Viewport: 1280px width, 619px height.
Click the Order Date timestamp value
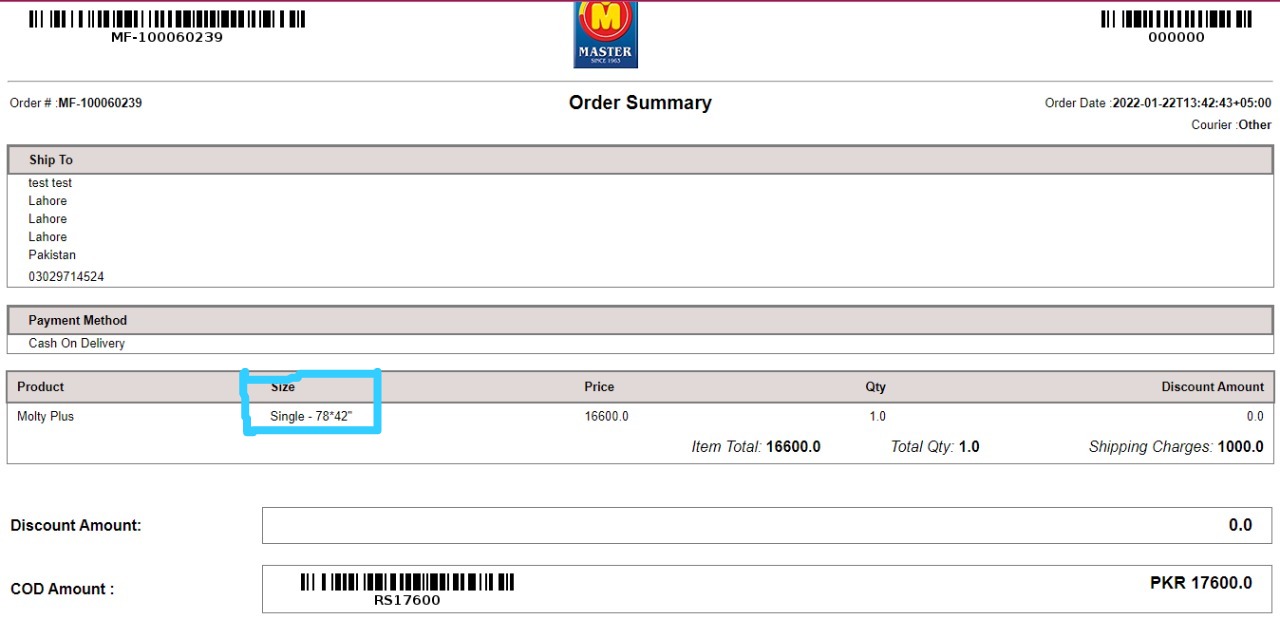1192,103
